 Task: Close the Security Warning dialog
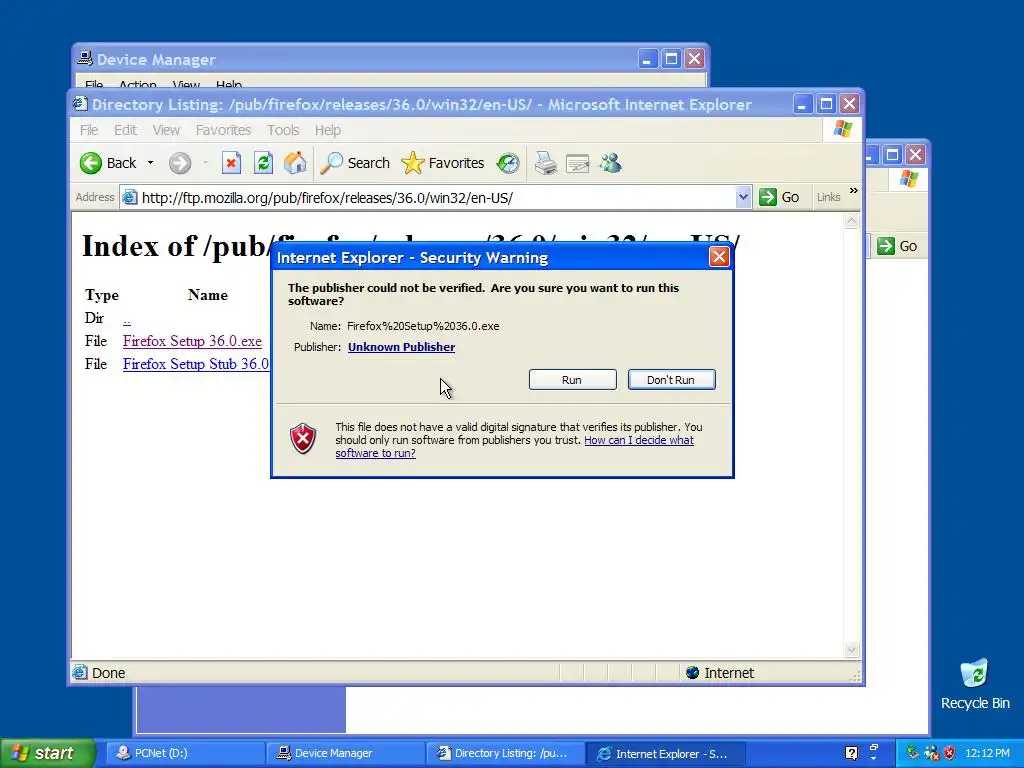[x=719, y=257]
